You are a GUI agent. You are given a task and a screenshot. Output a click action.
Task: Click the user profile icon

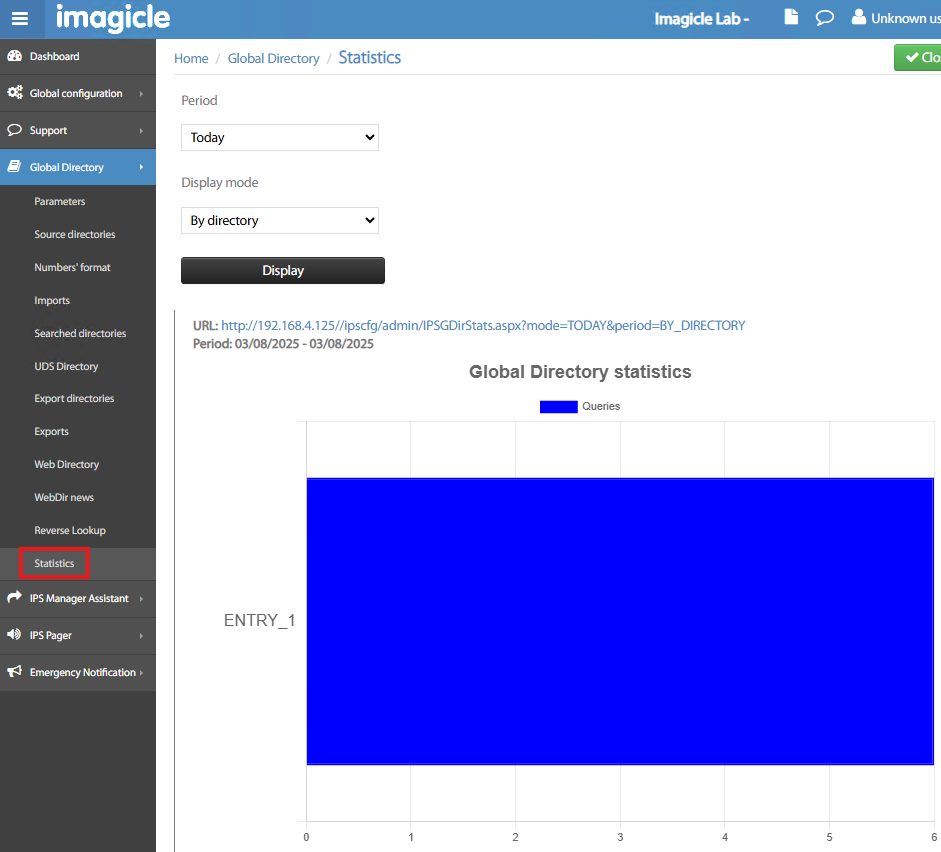[858, 18]
